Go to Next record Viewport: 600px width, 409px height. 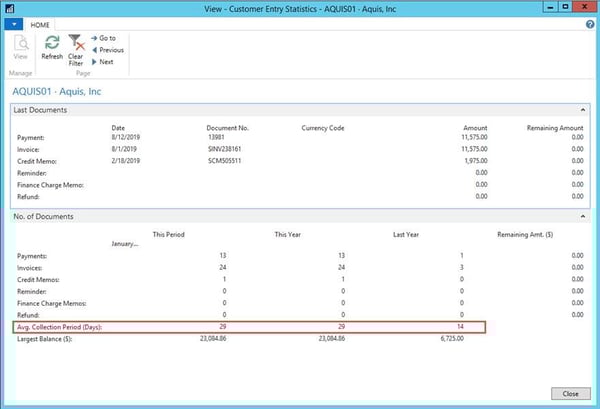point(102,62)
